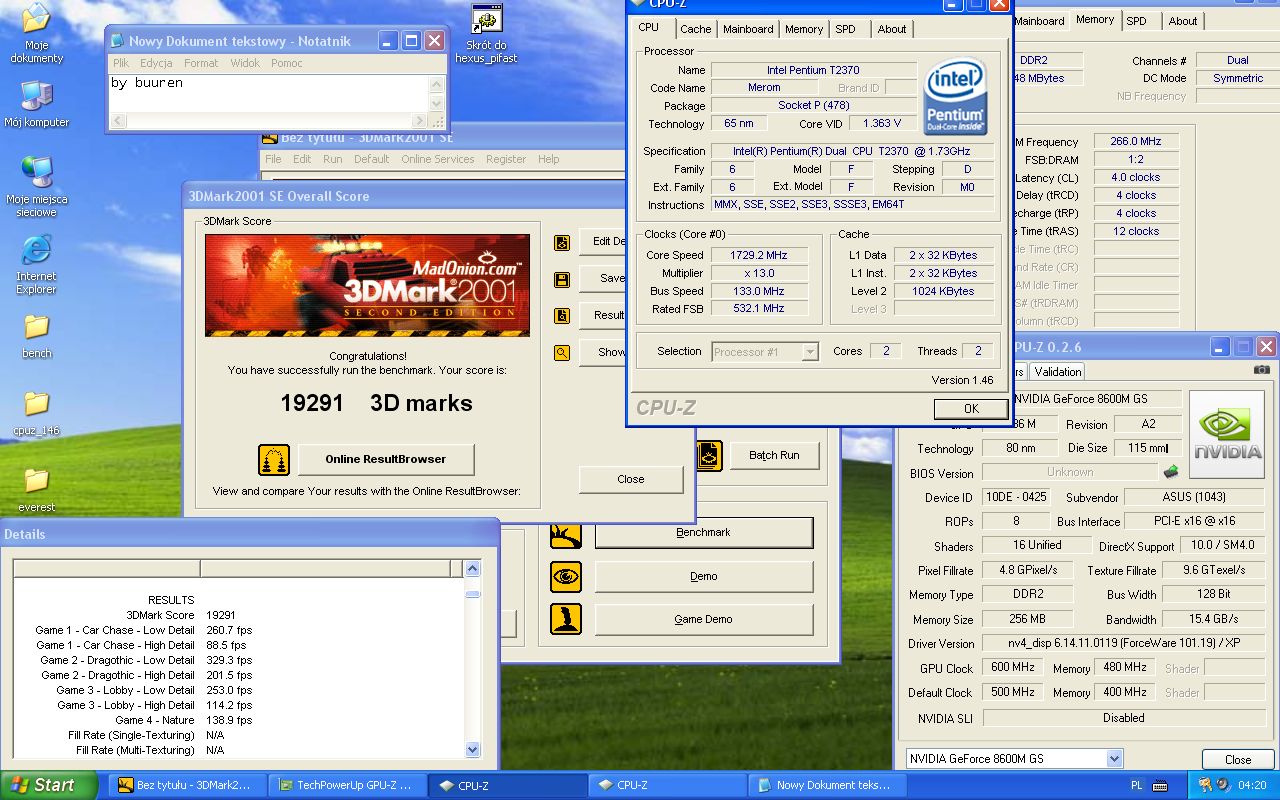
Task: Click Game Demo button in 3DMark
Action: click(704, 619)
